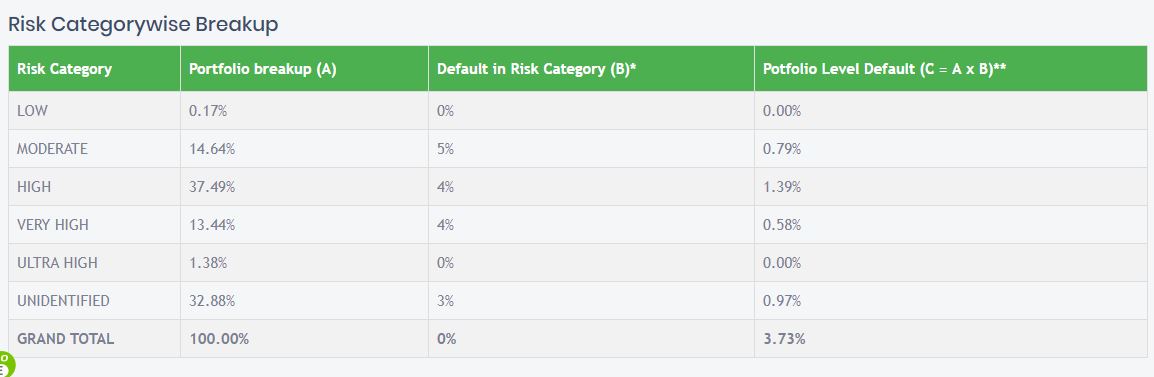Click the GRAND TOTAL row label
This screenshot has height=377, width=1154.
pyautogui.click(x=66, y=339)
